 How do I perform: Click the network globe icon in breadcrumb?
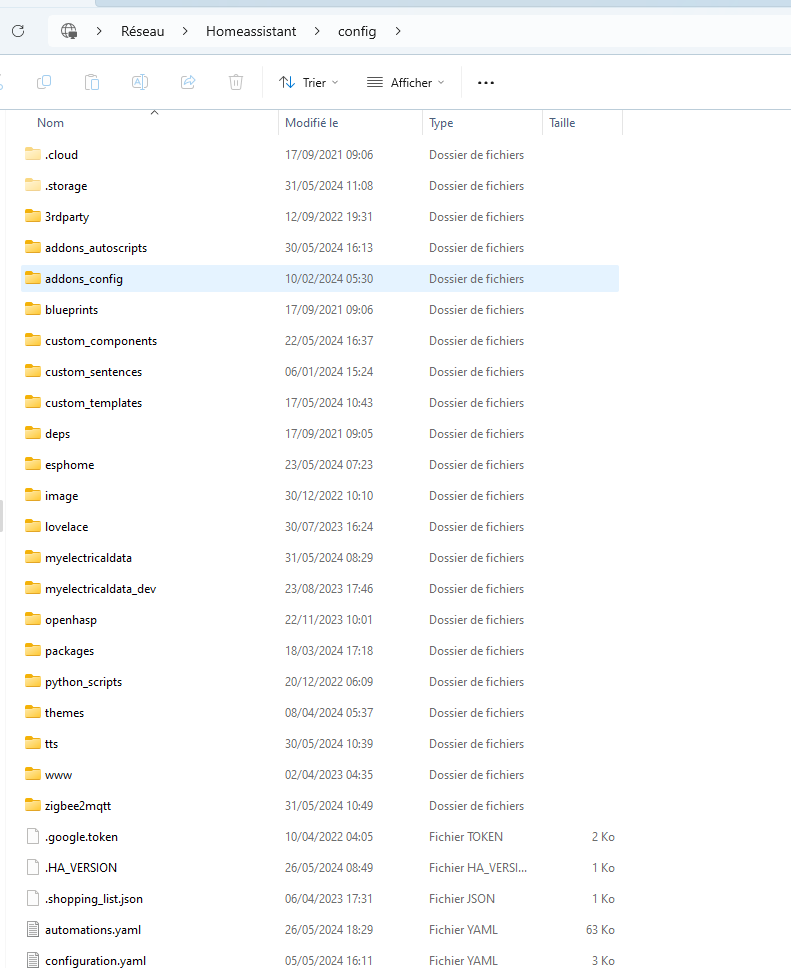(x=69, y=31)
